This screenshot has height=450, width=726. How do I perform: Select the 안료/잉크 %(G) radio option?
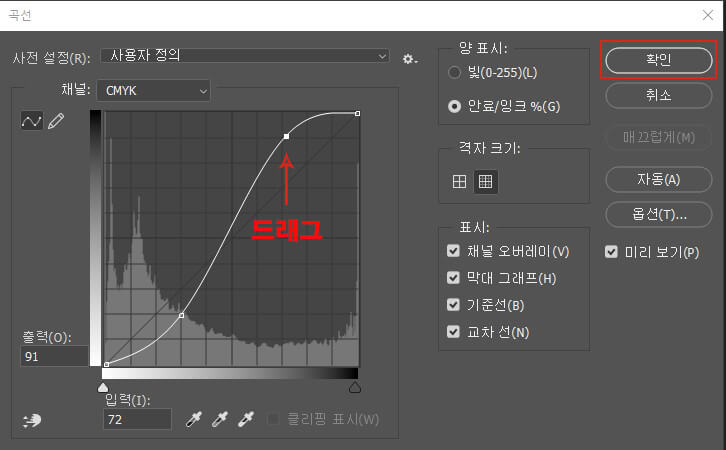tap(455, 106)
